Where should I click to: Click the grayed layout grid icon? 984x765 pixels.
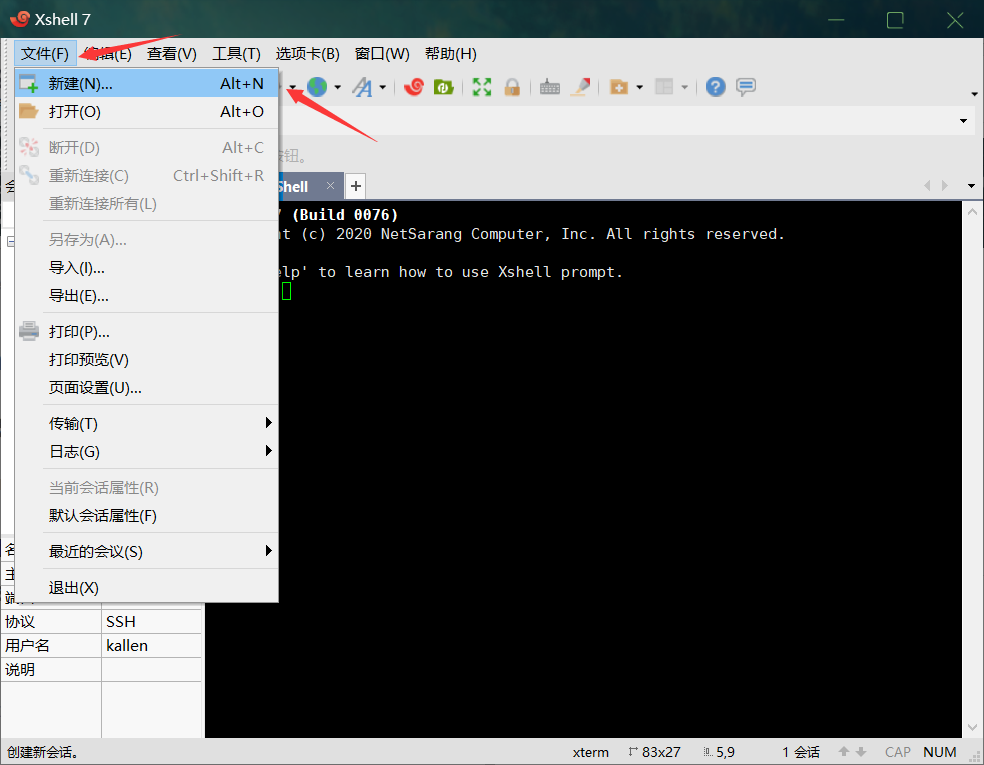click(x=664, y=87)
